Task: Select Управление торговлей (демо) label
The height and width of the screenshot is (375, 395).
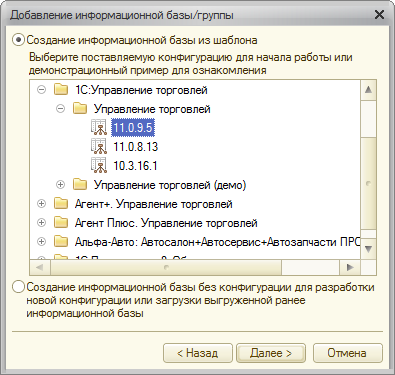Action: coord(170,185)
